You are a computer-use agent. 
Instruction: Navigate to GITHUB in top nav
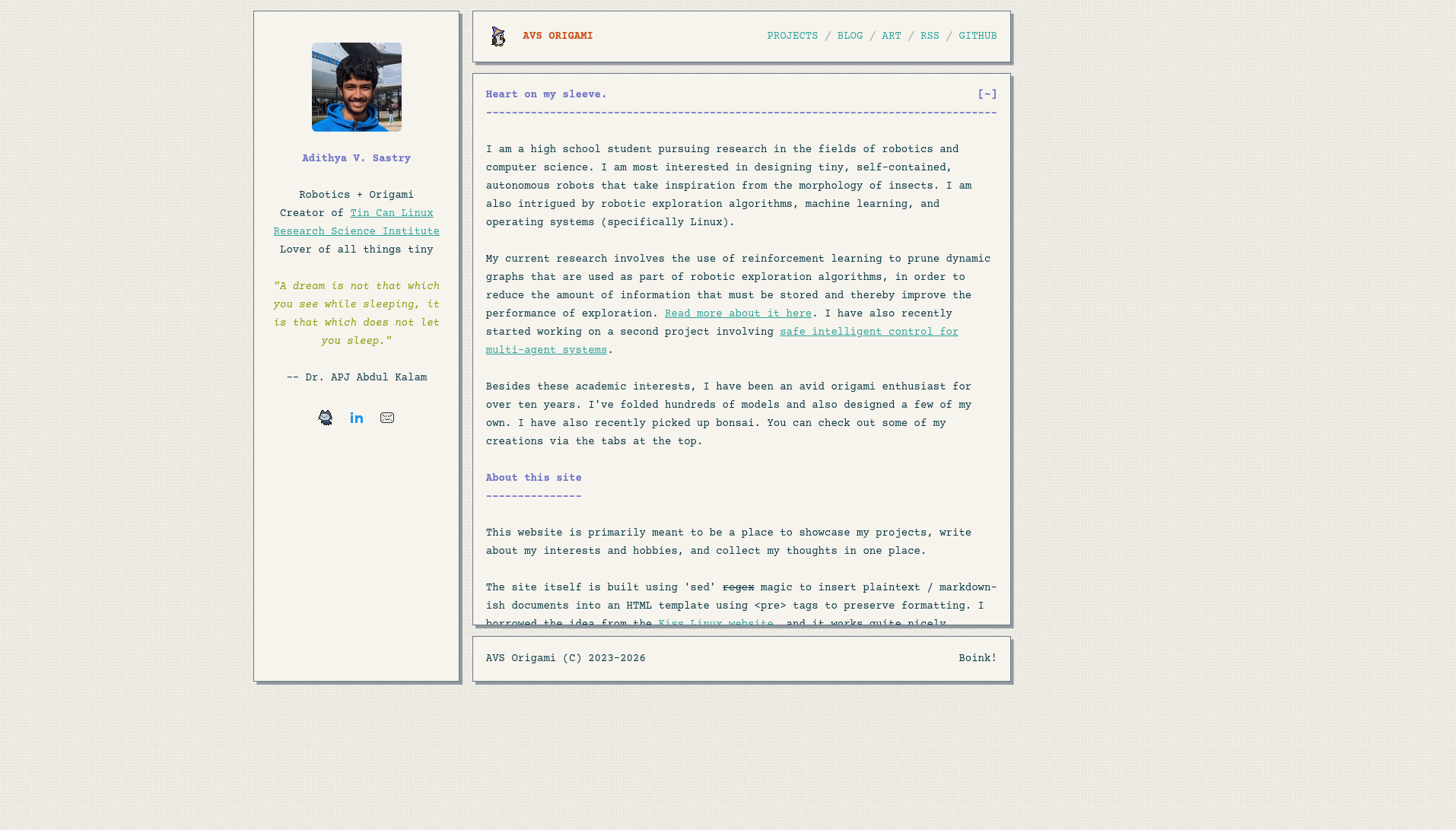click(x=978, y=37)
